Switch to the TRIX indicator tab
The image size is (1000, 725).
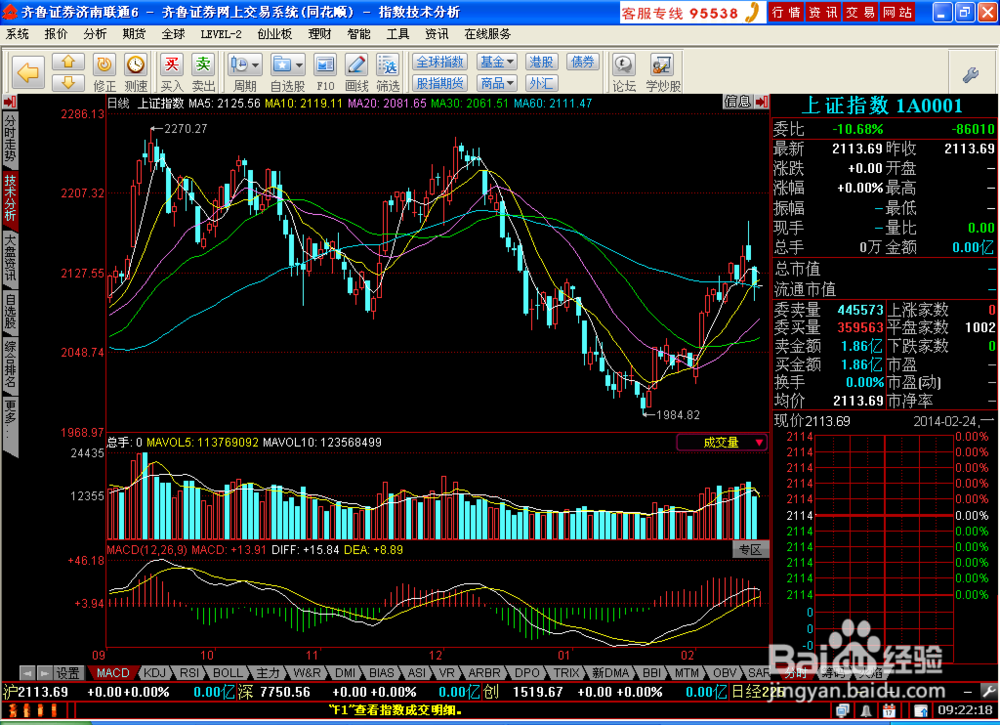click(566, 673)
